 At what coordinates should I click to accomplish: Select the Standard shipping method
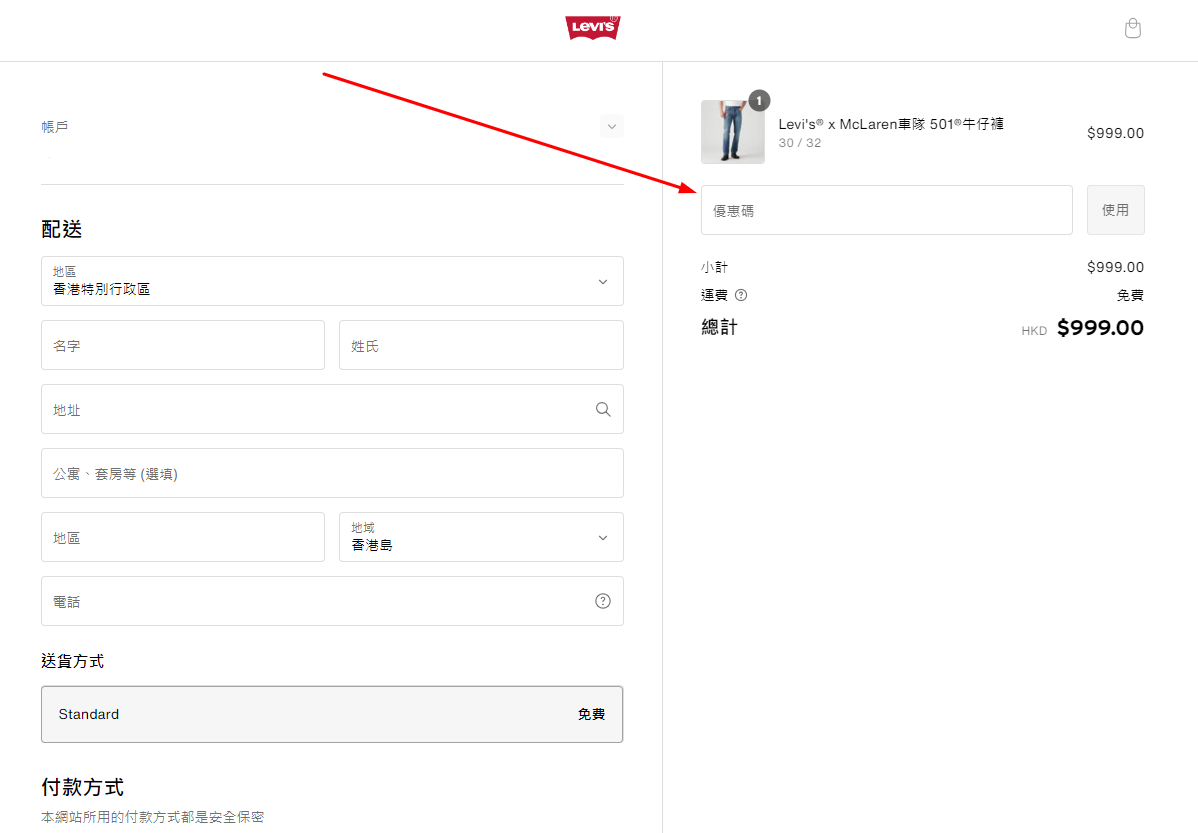pyautogui.click(x=332, y=715)
